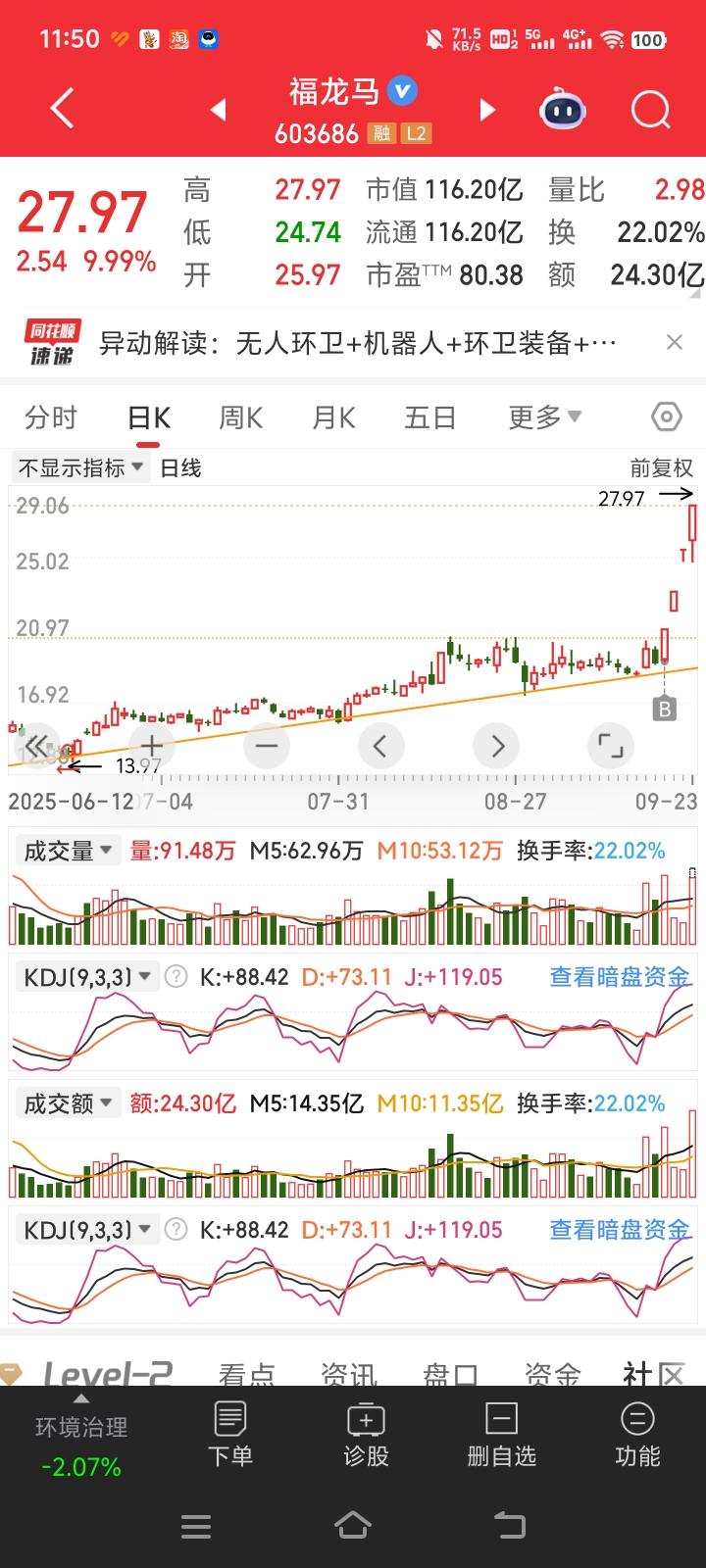
Task: Tap help icon beside second KDJ
Action: [176, 1230]
